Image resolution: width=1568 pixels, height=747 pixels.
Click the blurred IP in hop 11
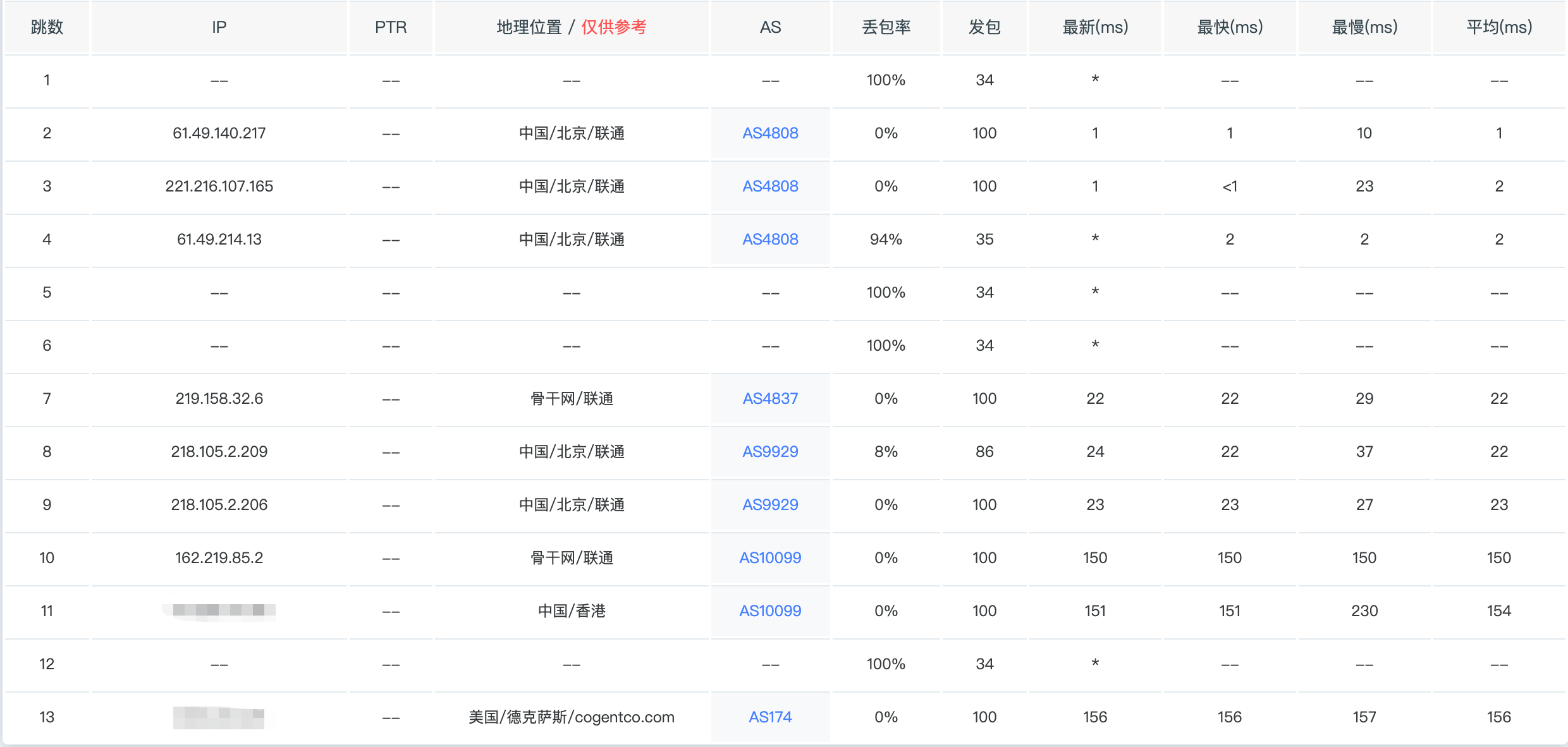[x=219, y=610]
